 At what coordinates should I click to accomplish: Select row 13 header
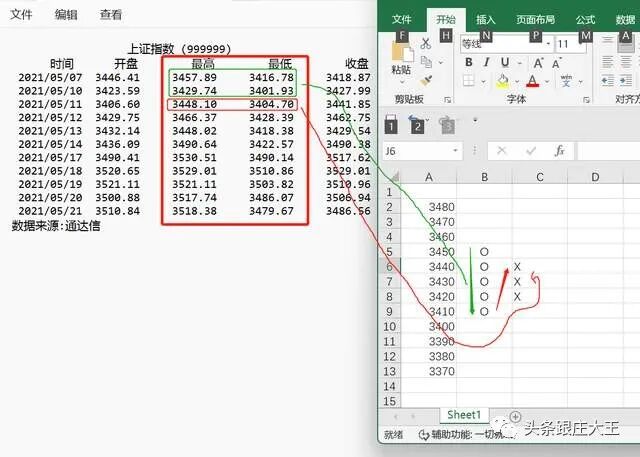pyautogui.click(x=389, y=371)
